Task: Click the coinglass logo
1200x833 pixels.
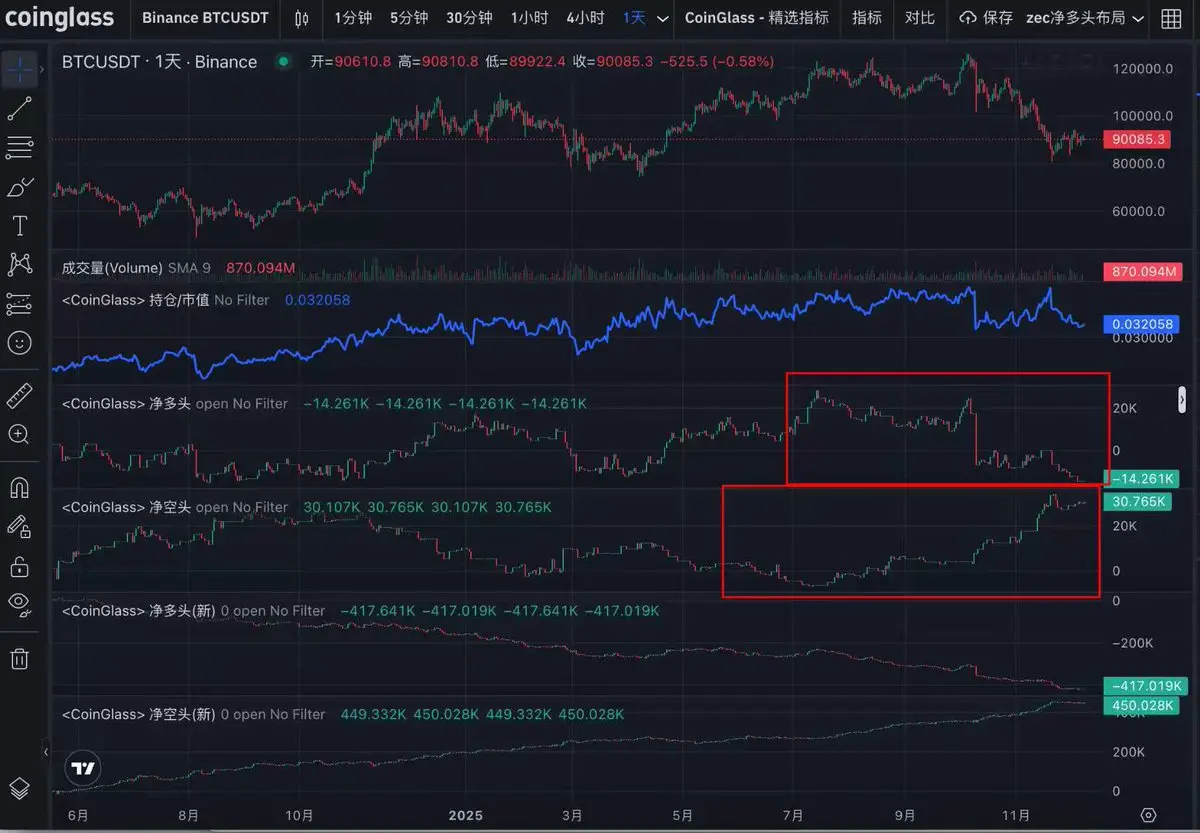Action: coord(61,18)
